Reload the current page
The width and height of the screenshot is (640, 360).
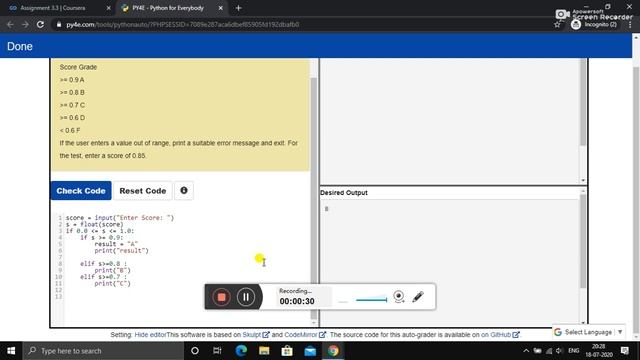pos(40,24)
